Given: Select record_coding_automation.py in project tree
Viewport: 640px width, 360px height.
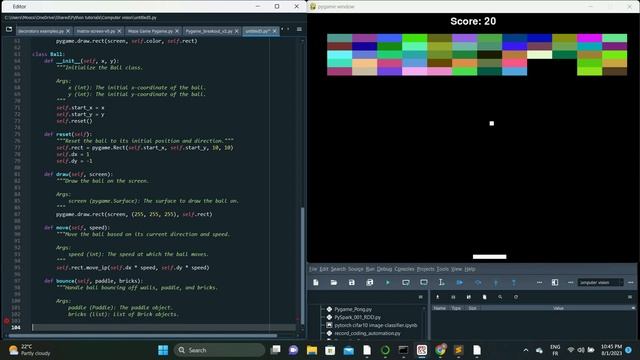Looking at the screenshot, I should tap(367, 333).
